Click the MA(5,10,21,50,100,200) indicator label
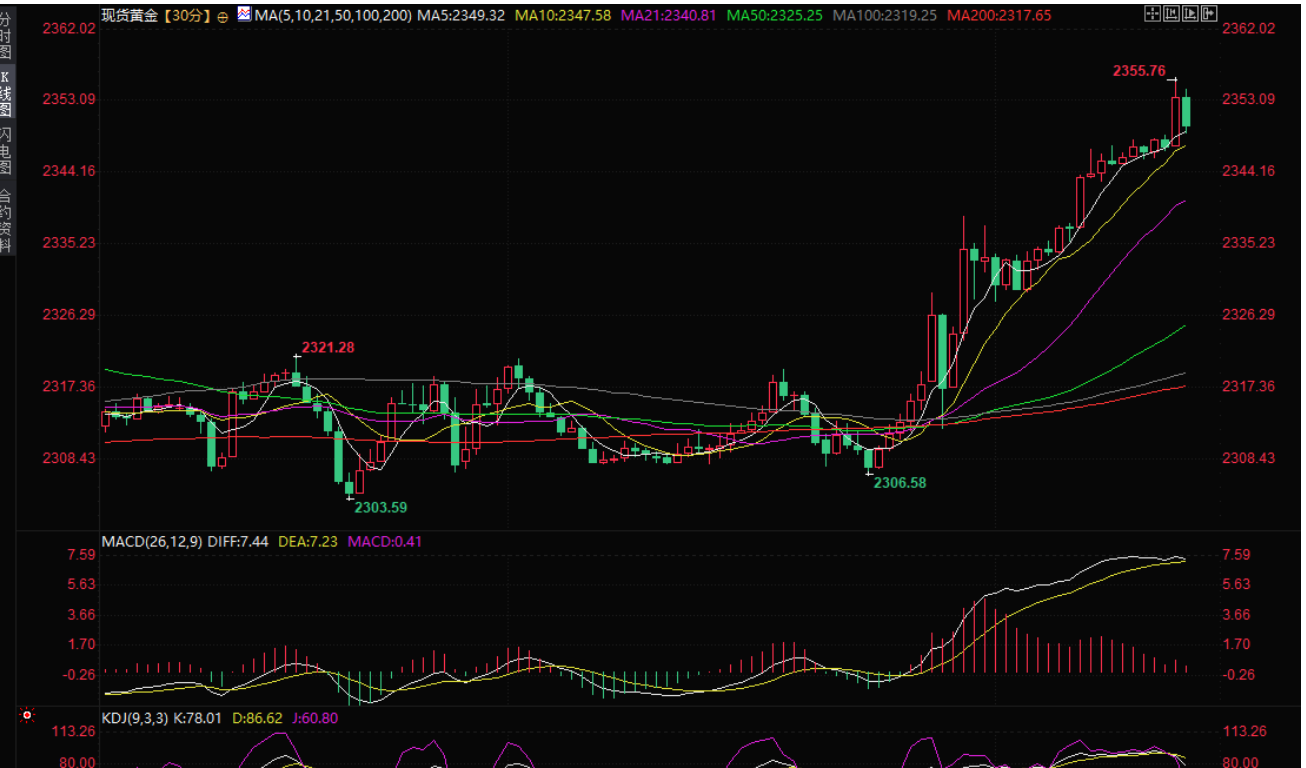Image resolution: width=1306 pixels, height=768 pixels. click(333, 16)
